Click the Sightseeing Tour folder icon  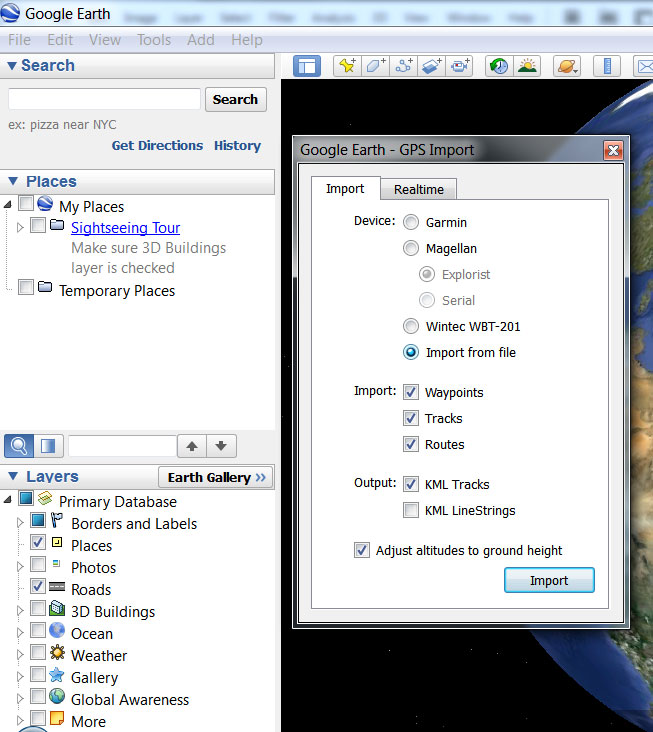coord(57,225)
